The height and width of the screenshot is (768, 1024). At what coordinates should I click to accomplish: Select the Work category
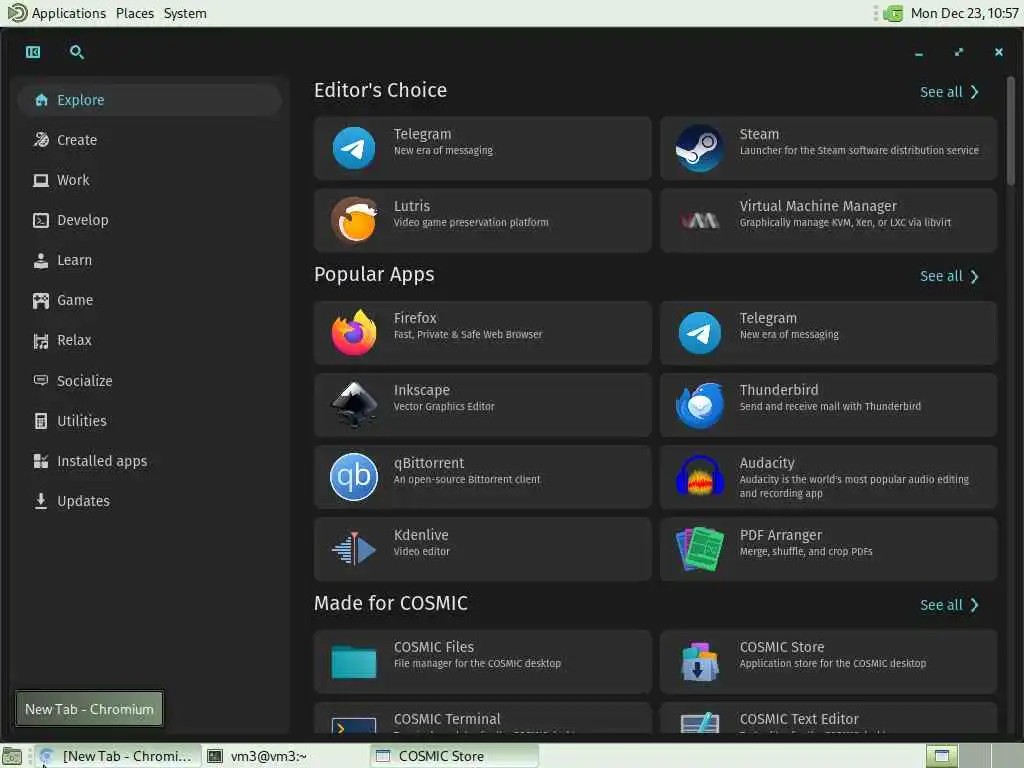coord(150,180)
